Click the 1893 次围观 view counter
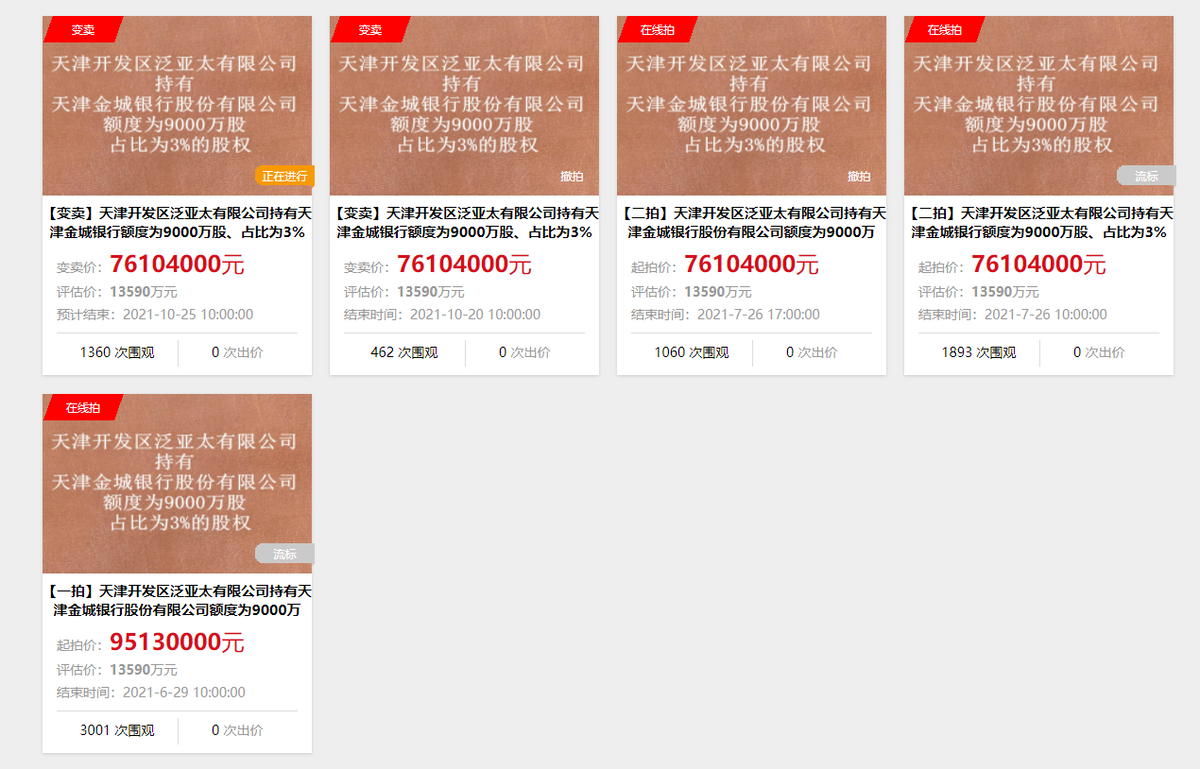 979,352
